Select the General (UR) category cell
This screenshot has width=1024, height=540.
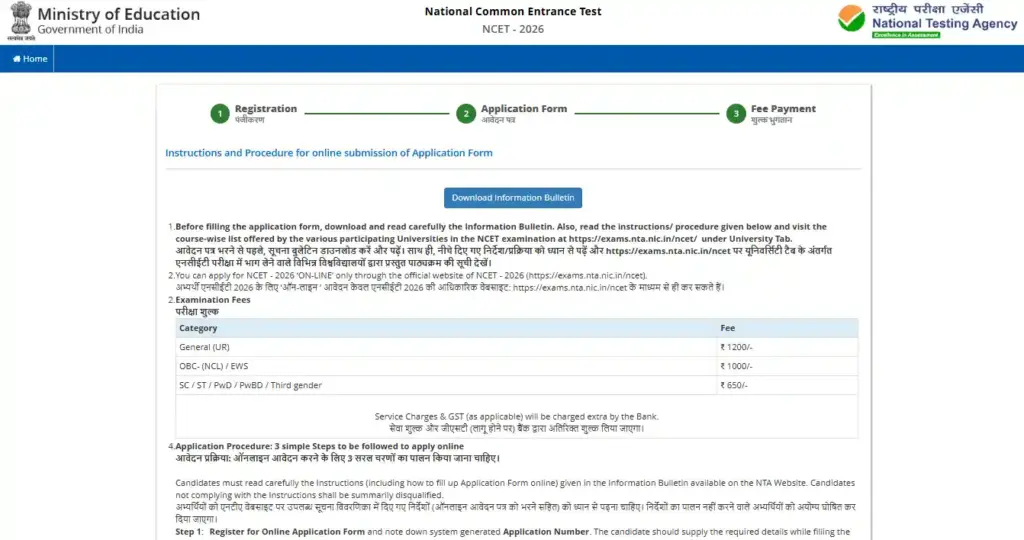tap(202, 347)
